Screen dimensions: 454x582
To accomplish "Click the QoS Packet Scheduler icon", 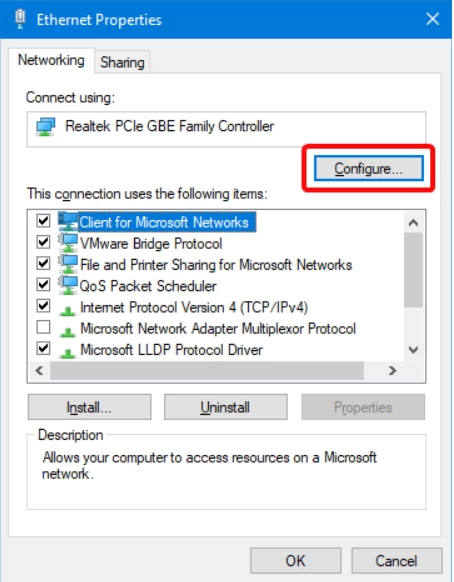I will point(68,285).
